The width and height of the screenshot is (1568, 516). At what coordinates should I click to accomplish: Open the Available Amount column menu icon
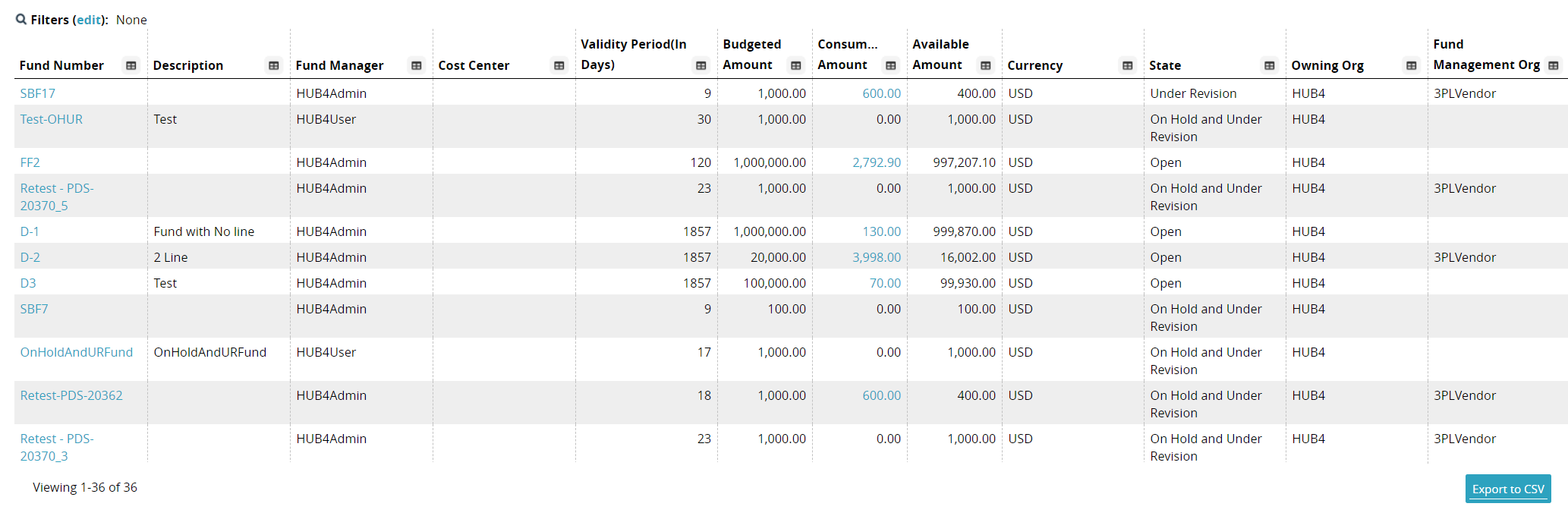pyautogui.click(x=986, y=66)
